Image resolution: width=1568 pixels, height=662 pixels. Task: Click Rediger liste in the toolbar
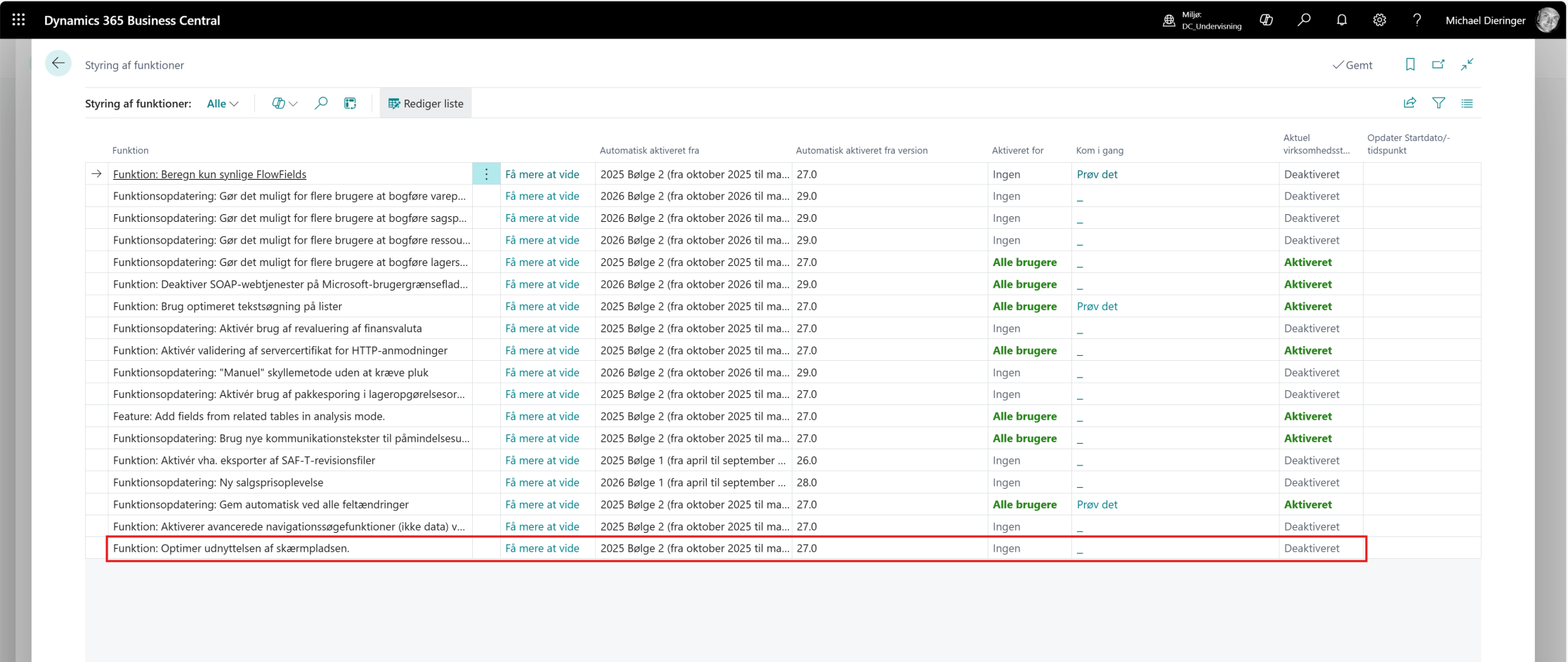click(x=426, y=104)
